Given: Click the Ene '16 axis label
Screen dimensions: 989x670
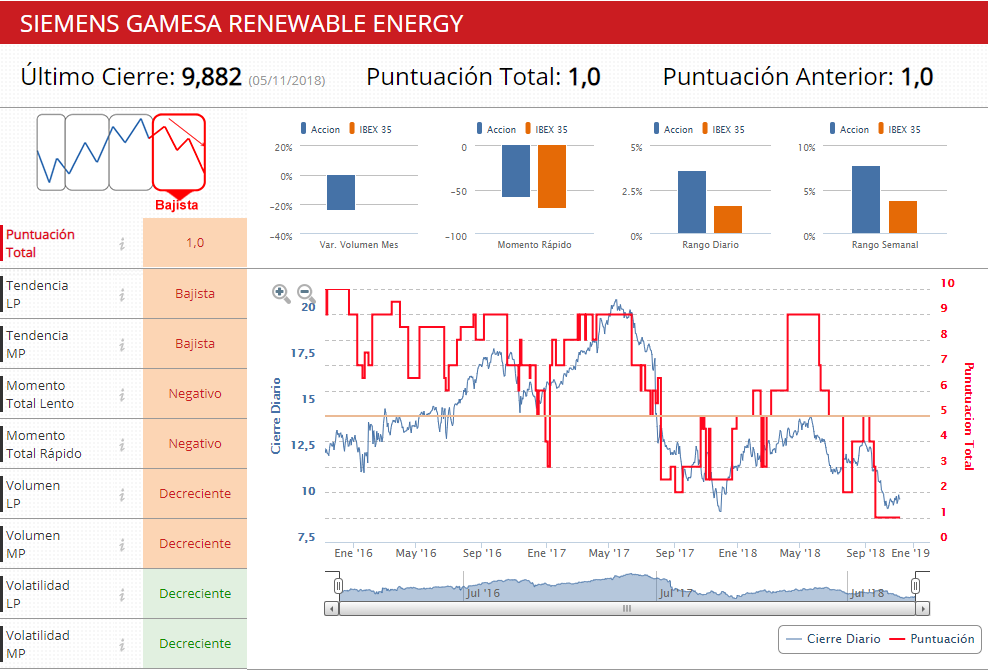Looking at the screenshot, I should pos(353,553).
